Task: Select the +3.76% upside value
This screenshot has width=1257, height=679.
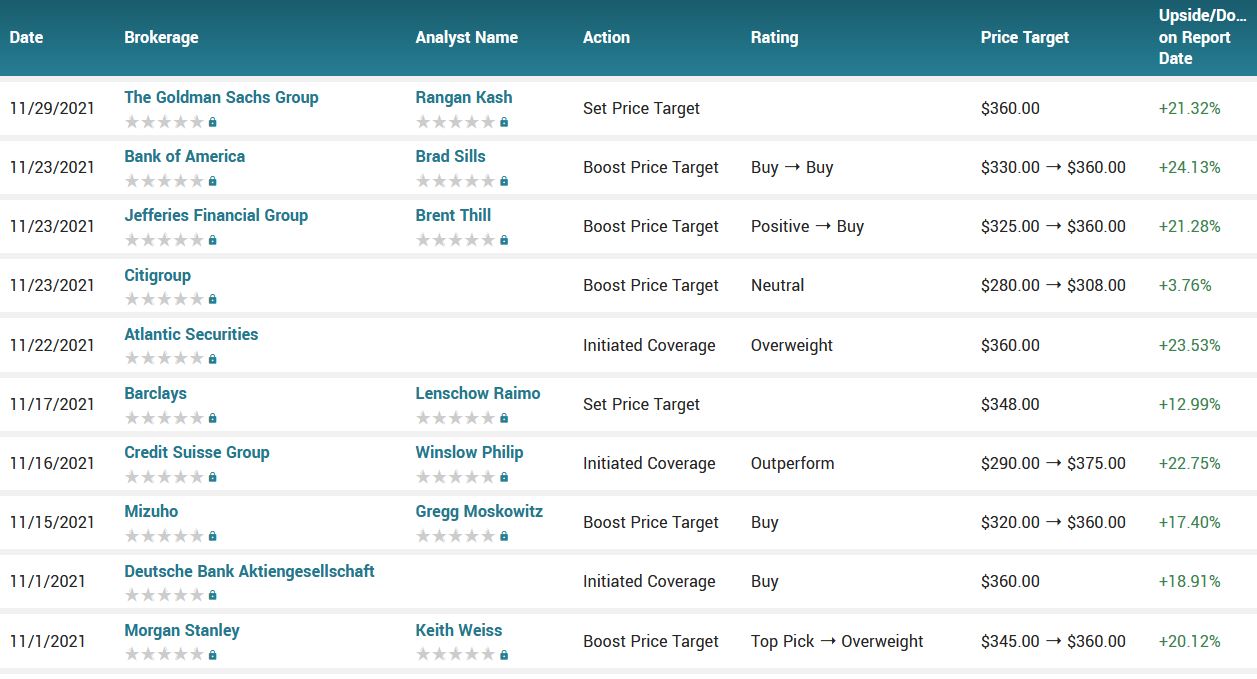Action: (x=1185, y=285)
